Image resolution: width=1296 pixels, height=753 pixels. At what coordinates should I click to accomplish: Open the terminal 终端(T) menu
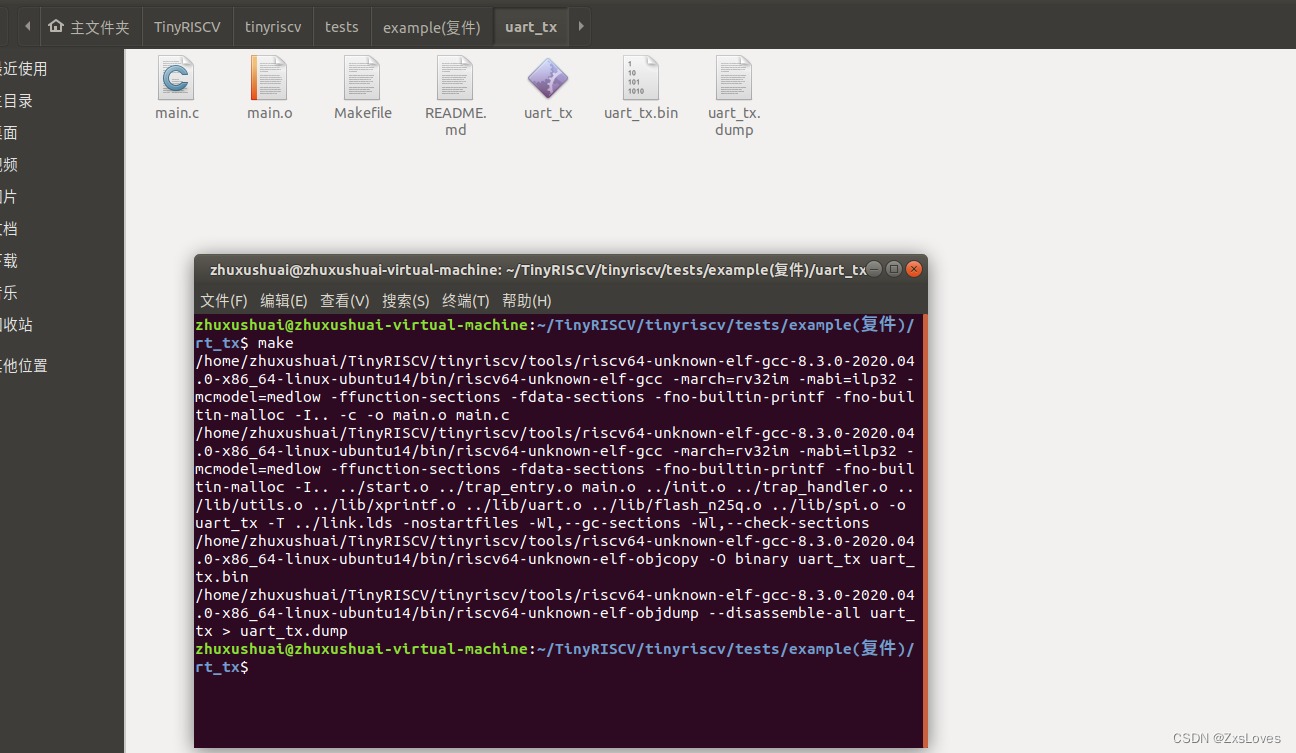[466, 300]
